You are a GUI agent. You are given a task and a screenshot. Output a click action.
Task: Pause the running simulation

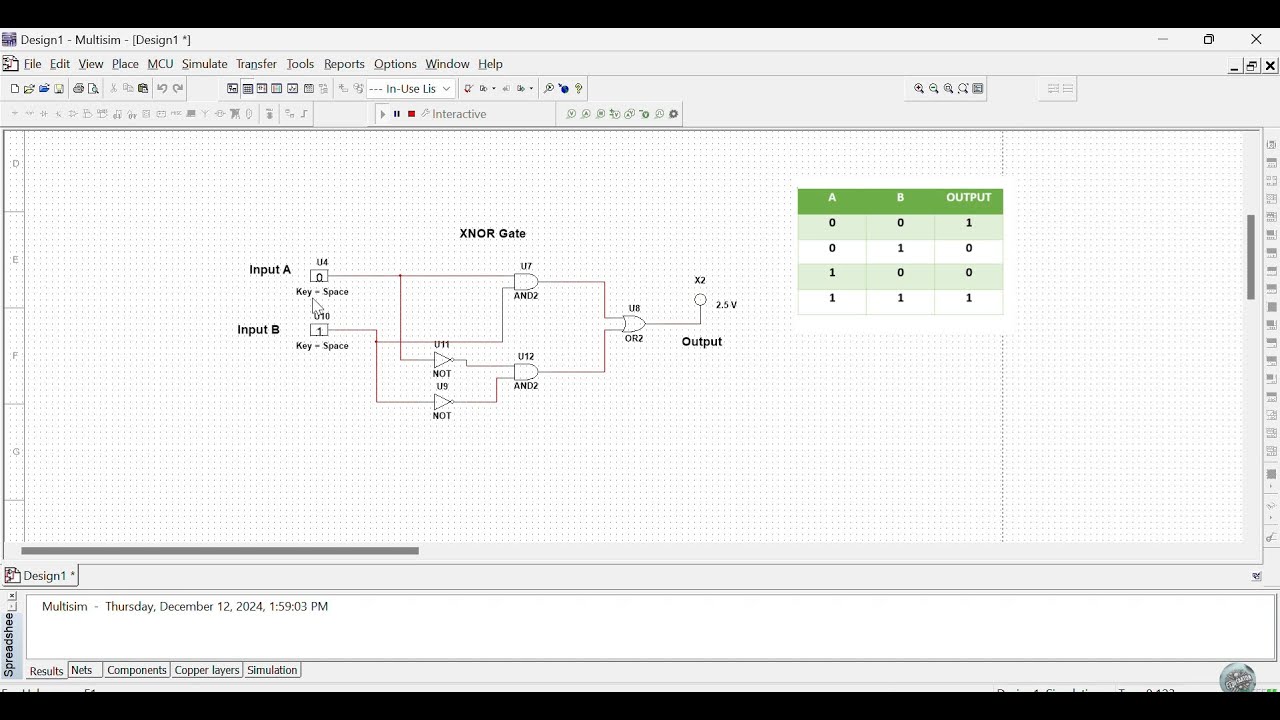397,114
